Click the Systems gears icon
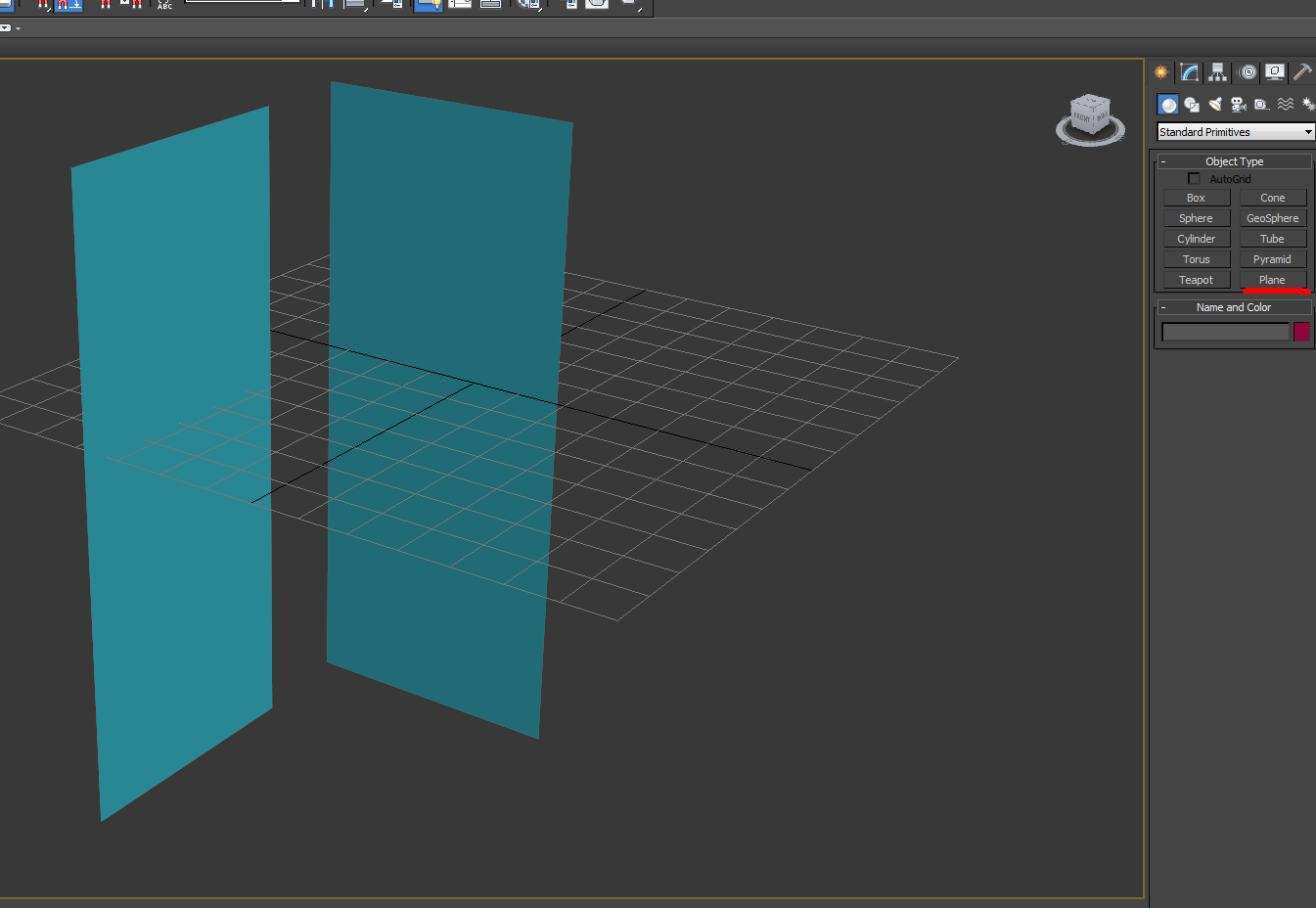The image size is (1316, 908). (1307, 105)
